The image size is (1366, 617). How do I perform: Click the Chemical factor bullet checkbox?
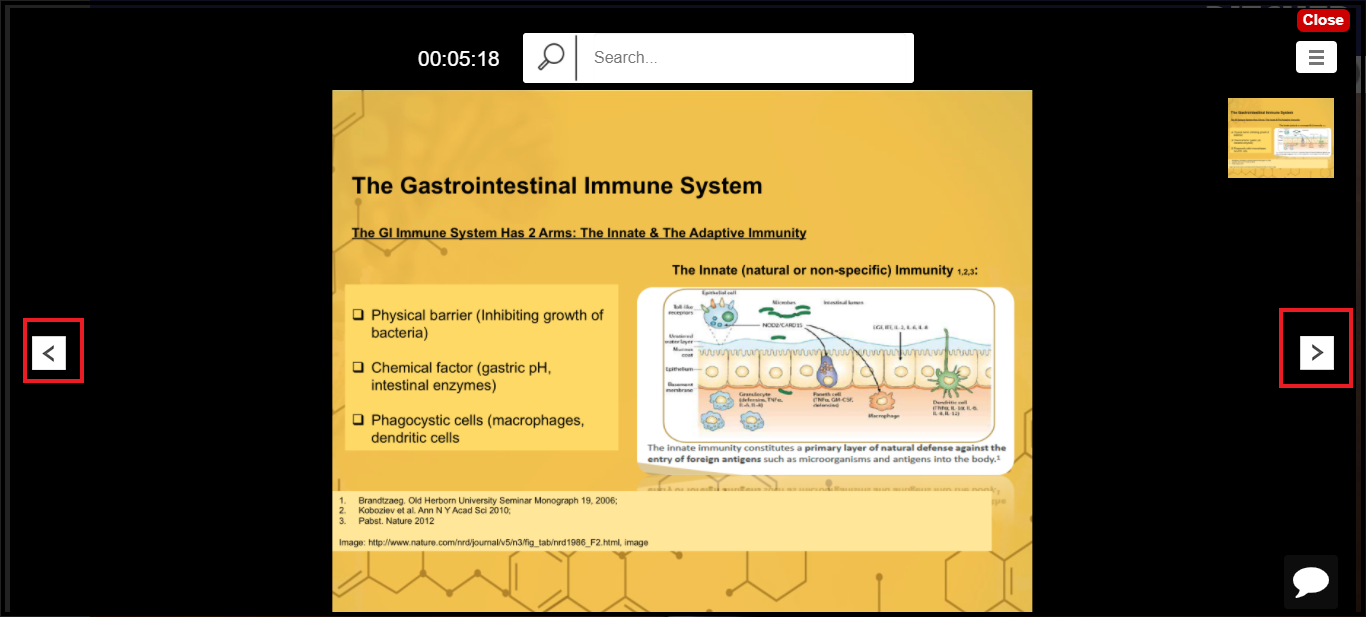pos(358,368)
